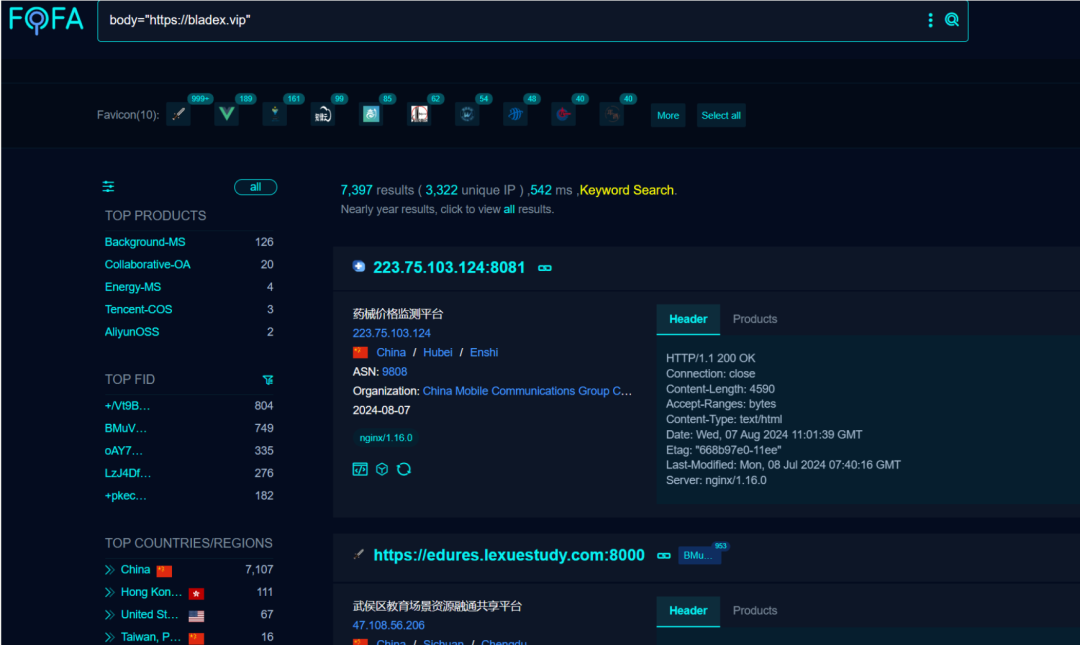Click the cube component icon for first result
1080x645 pixels.
(382, 469)
